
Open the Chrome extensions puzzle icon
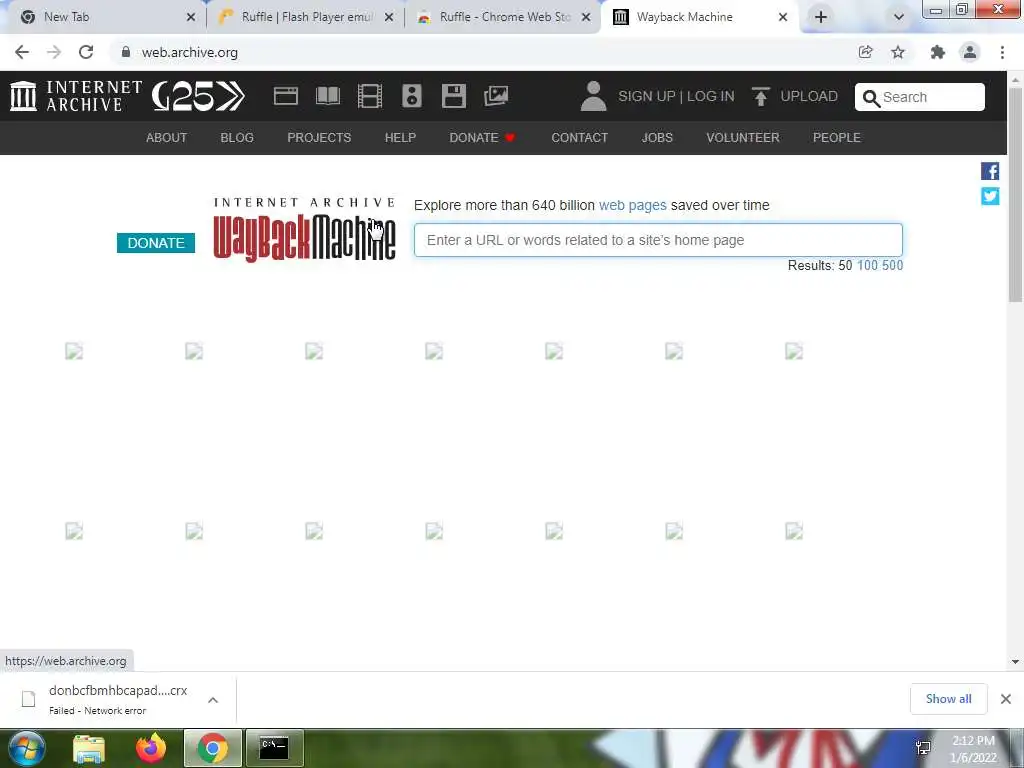[938, 52]
